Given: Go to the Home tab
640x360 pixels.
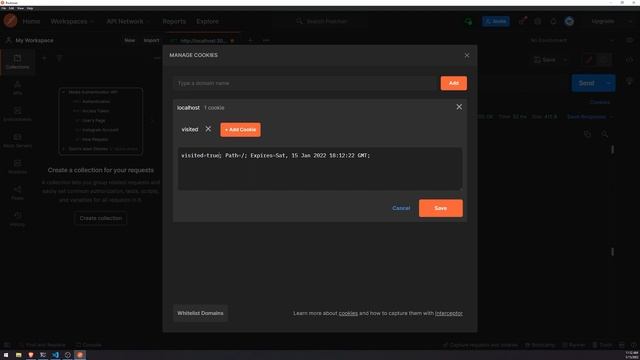Looking at the screenshot, I should pyautogui.click(x=31, y=21).
